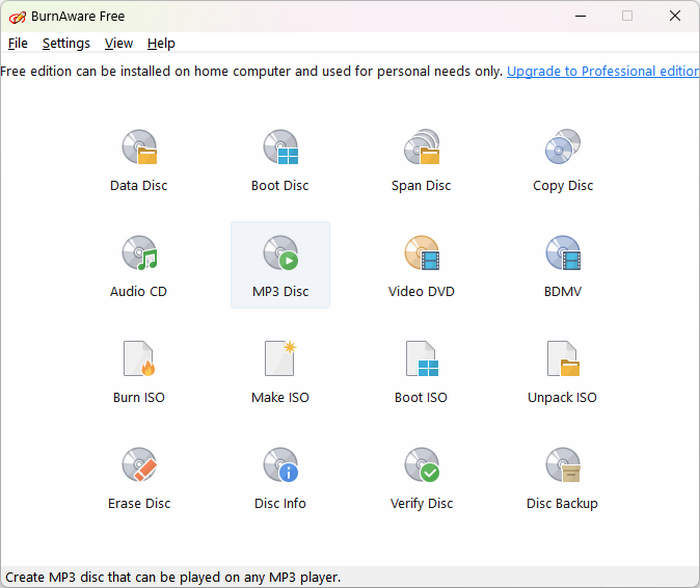Open the Disc Info tool

[280, 477]
